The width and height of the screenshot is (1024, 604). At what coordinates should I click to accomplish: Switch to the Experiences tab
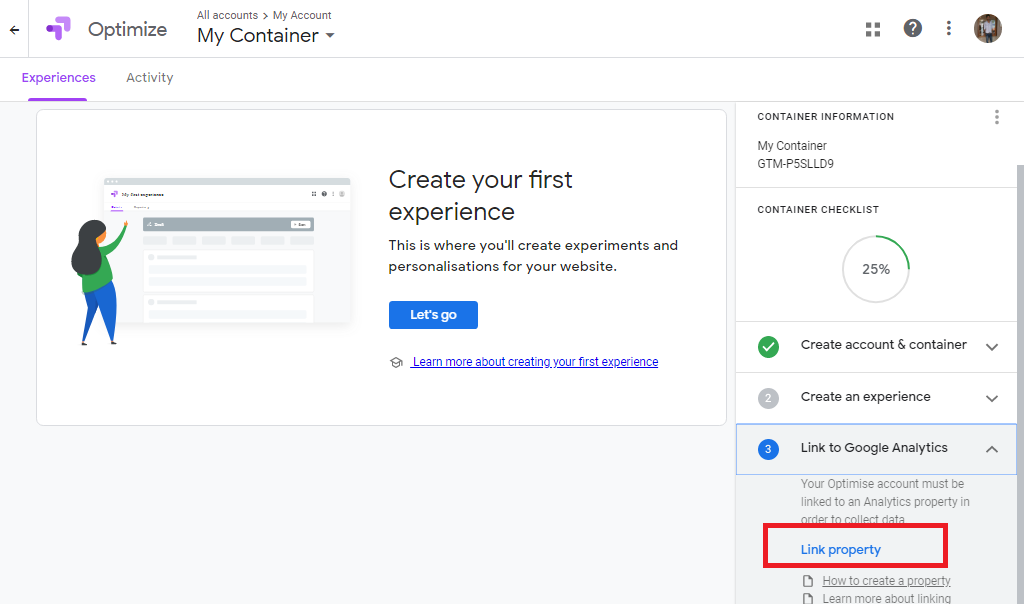[58, 78]
